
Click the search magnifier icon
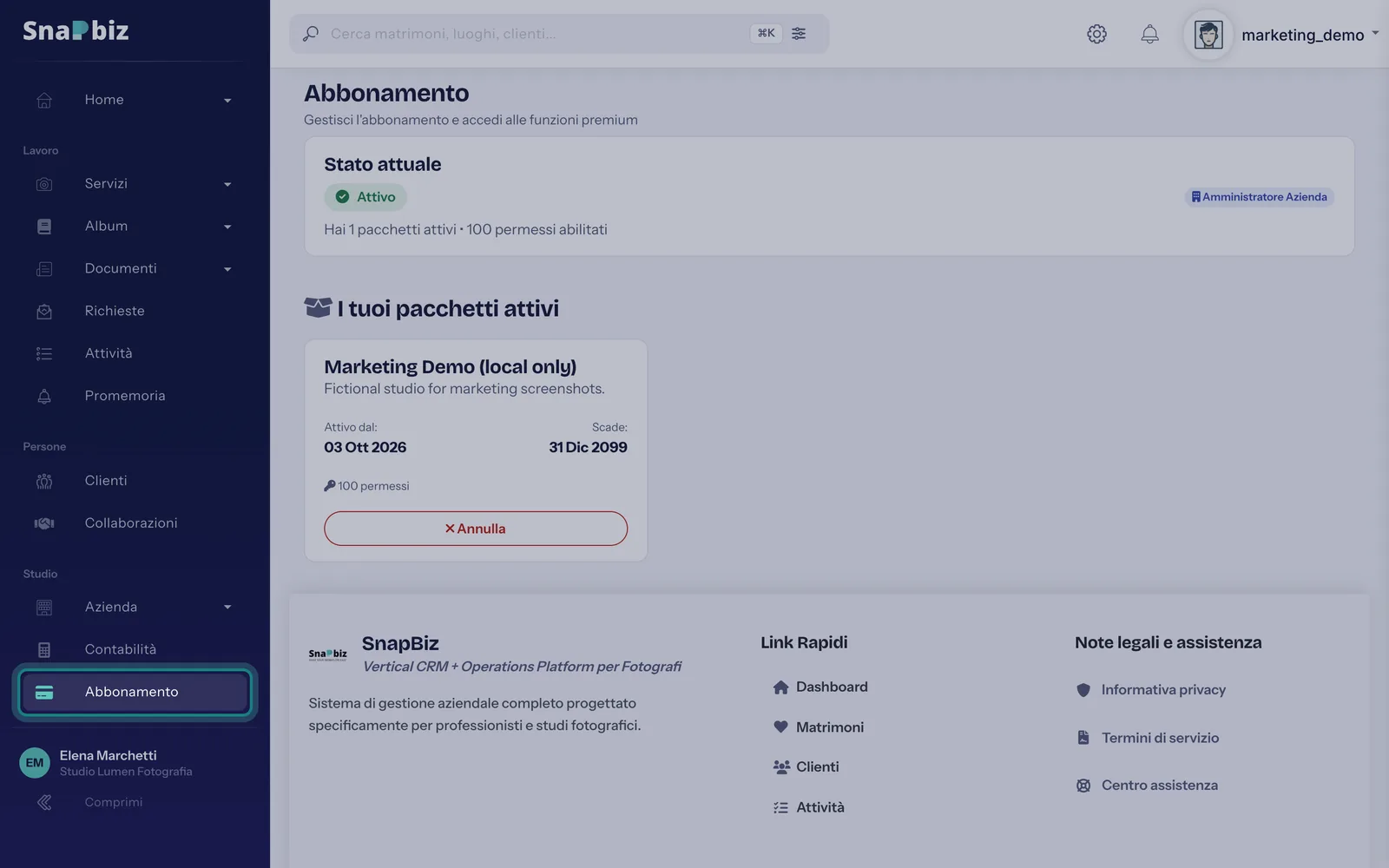[311, 34]
